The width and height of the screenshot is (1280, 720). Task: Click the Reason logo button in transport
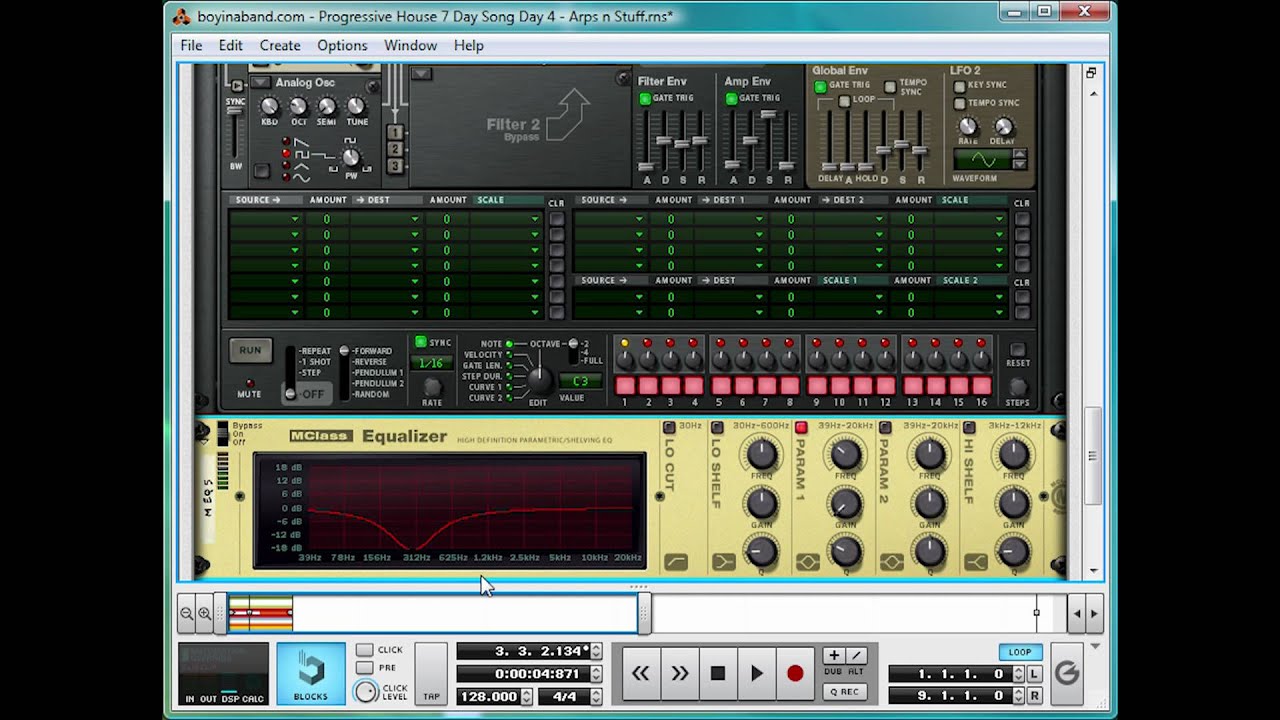tap(1067, 673)
